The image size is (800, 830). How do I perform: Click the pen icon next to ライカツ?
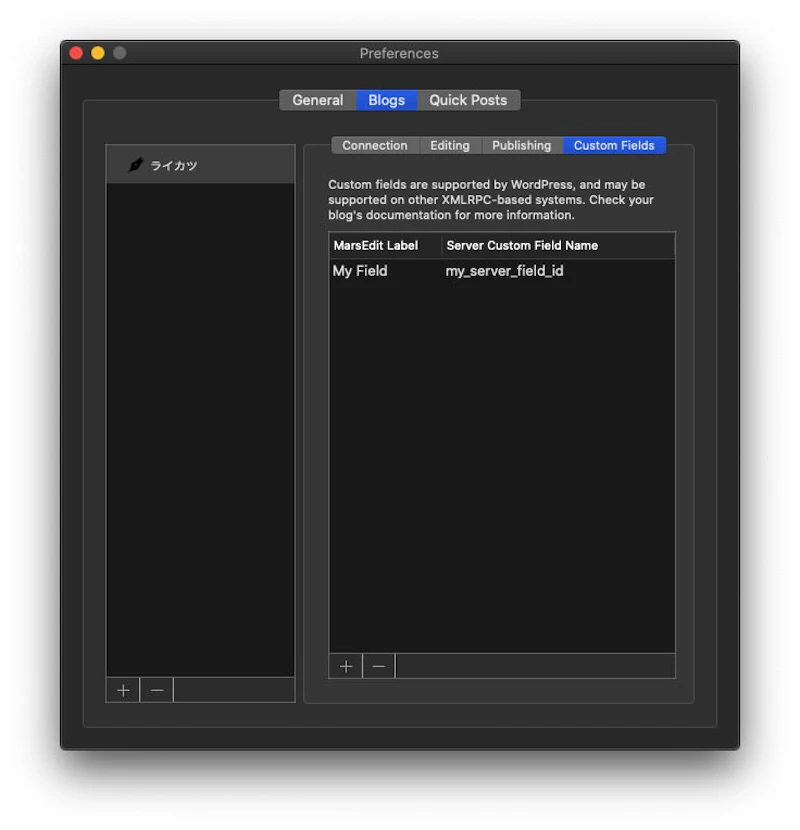pos(136,165)
